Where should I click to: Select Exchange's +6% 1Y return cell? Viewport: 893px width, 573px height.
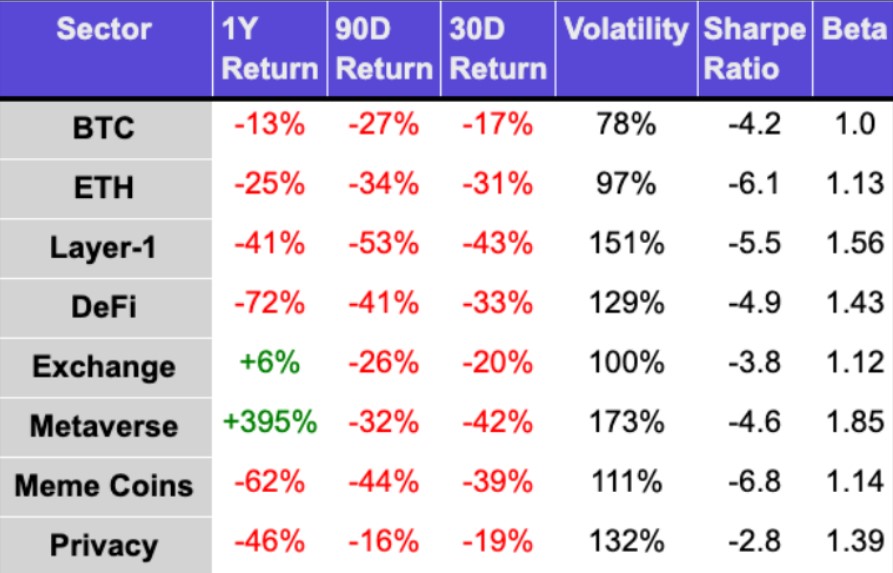tap(269, 364)
